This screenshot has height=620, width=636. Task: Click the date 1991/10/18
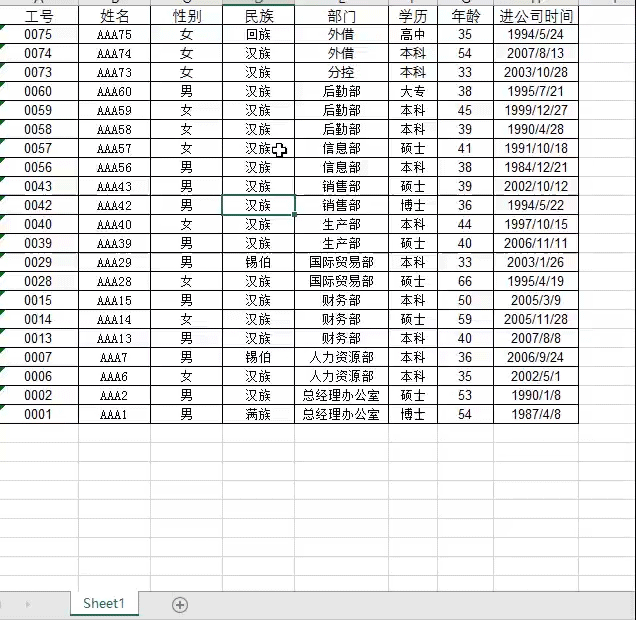pyautogui.click(x=536, y=148)
